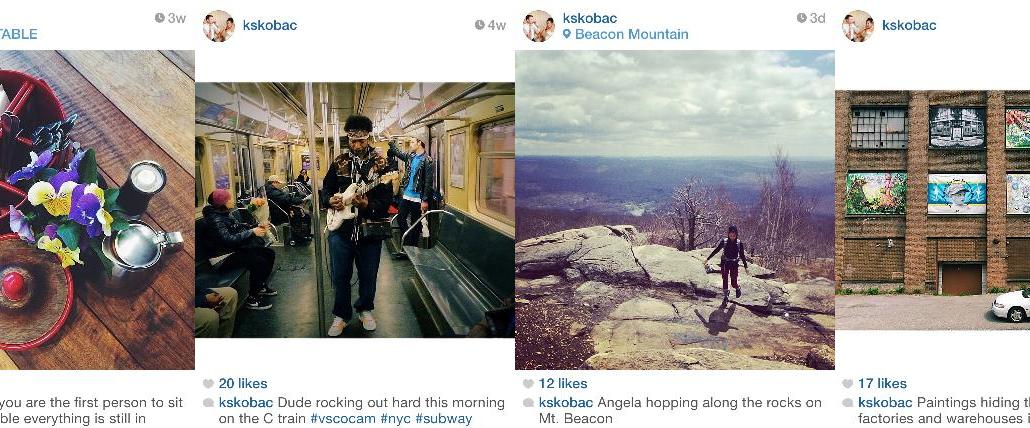Click kskobac avatar above the subway photo
The height and width of the screenshot is (428, 1030).
pos(219,26)
